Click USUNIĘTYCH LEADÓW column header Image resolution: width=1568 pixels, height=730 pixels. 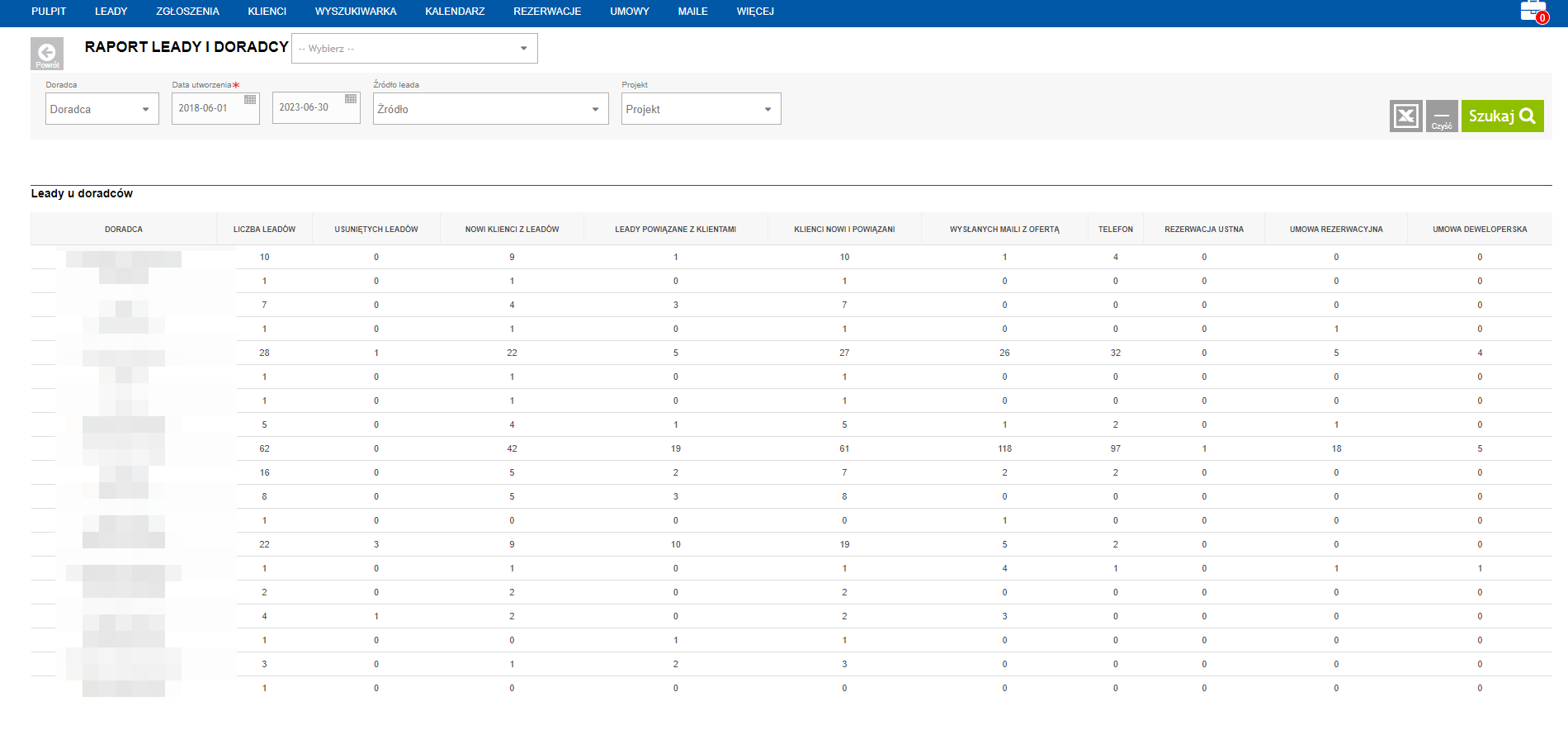[376, 230]
